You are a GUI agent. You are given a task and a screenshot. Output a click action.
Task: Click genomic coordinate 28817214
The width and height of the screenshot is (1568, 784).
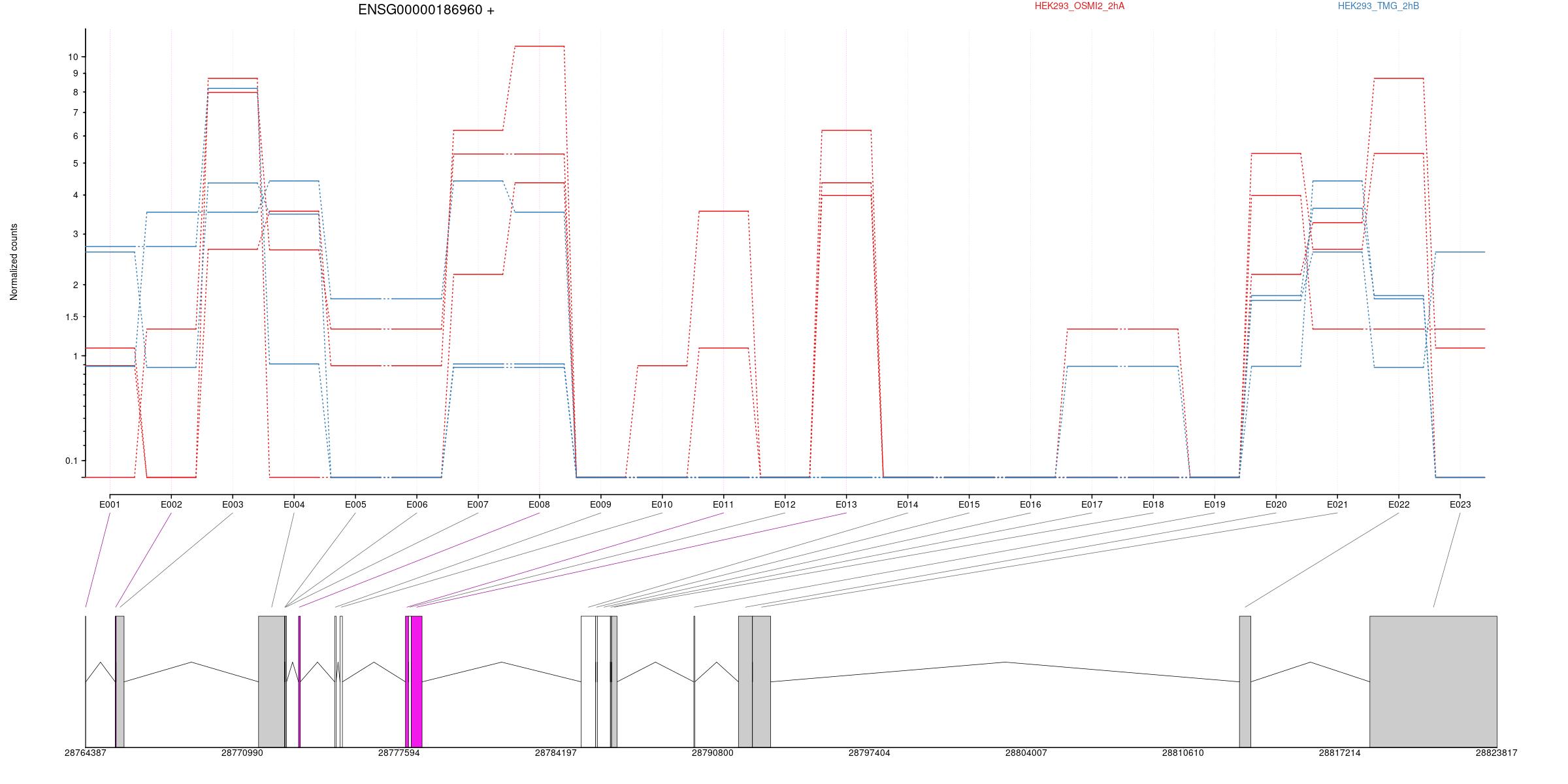pyautogui.click(x=1340, y=753)
